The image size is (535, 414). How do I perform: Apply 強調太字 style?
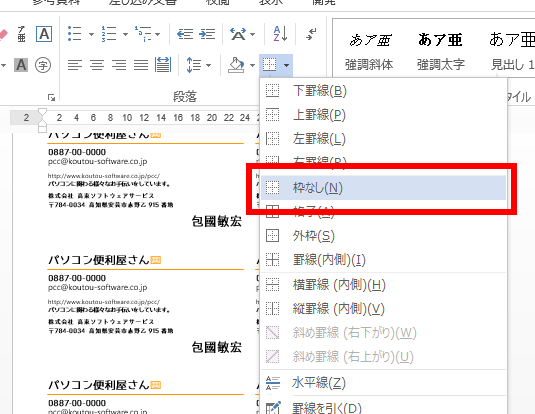click(440, 51)
